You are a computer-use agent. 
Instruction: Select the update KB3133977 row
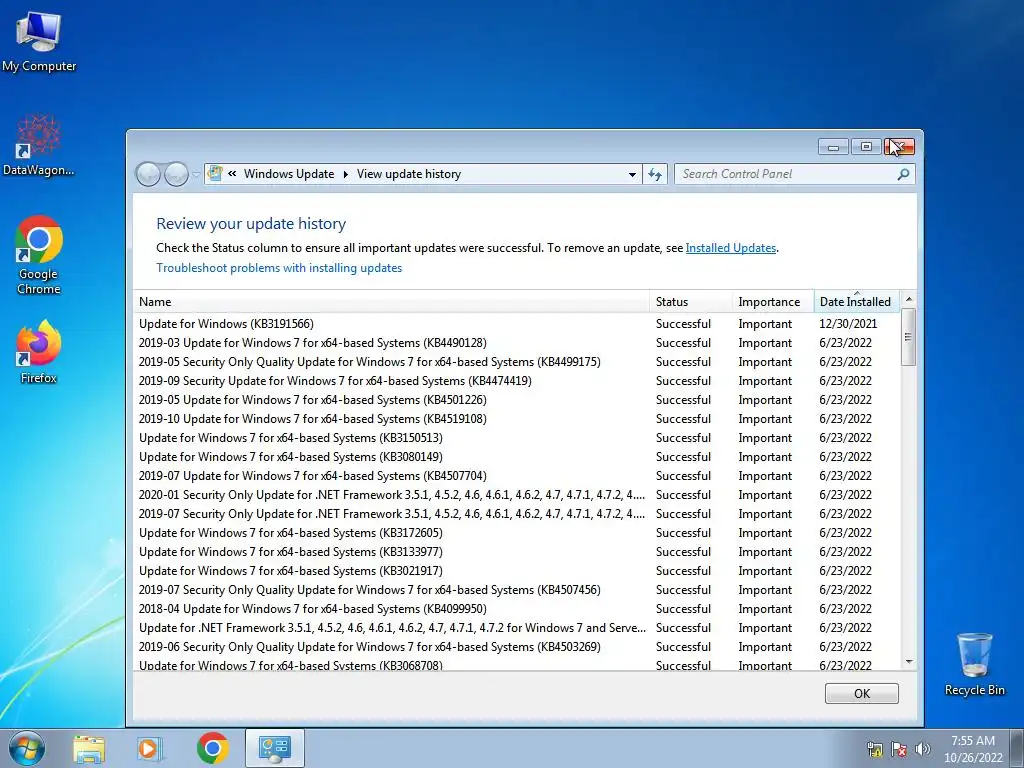click(516, 551)
